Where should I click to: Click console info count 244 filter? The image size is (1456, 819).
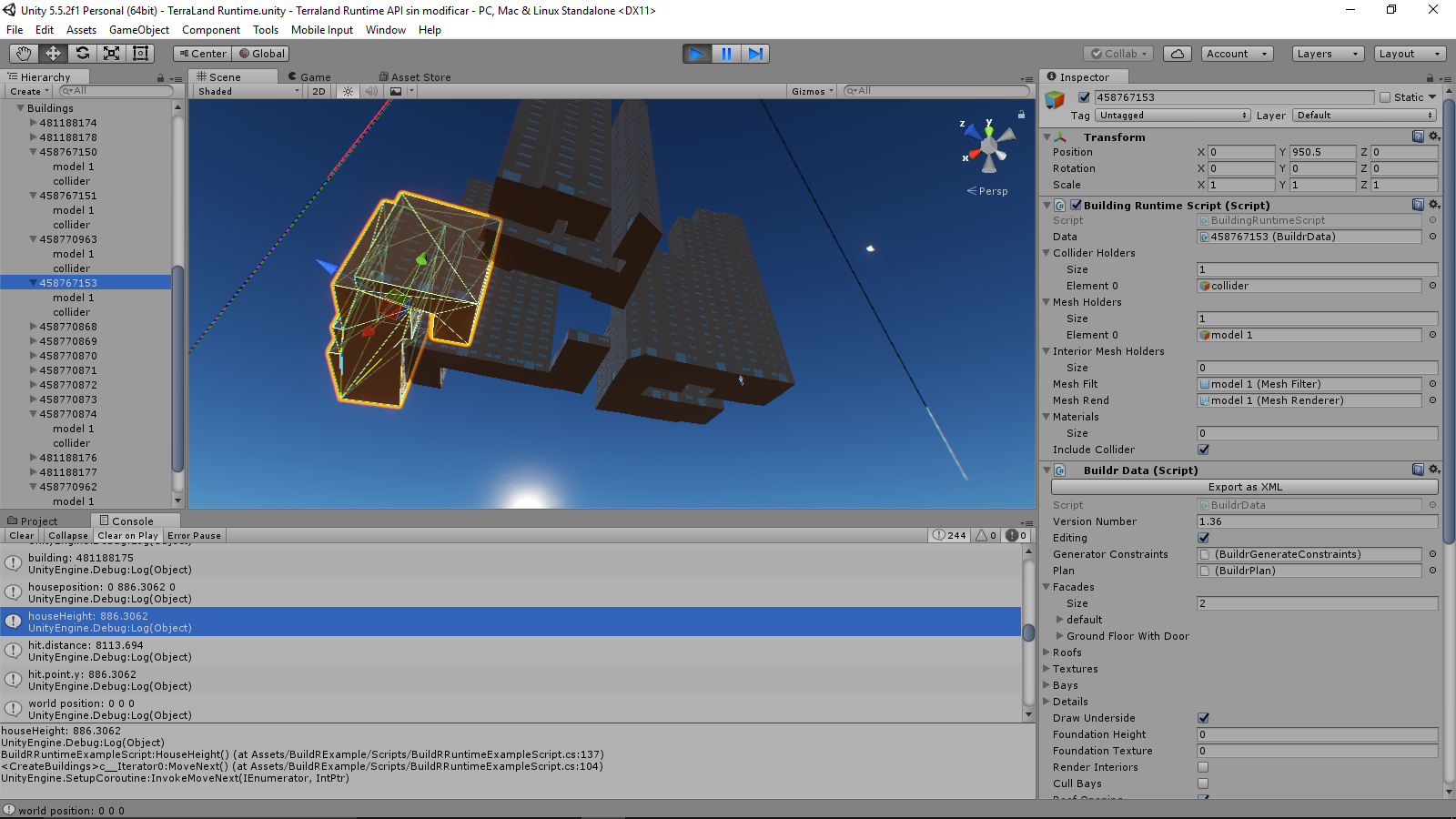pyautogui.click(x=950, y=535)
